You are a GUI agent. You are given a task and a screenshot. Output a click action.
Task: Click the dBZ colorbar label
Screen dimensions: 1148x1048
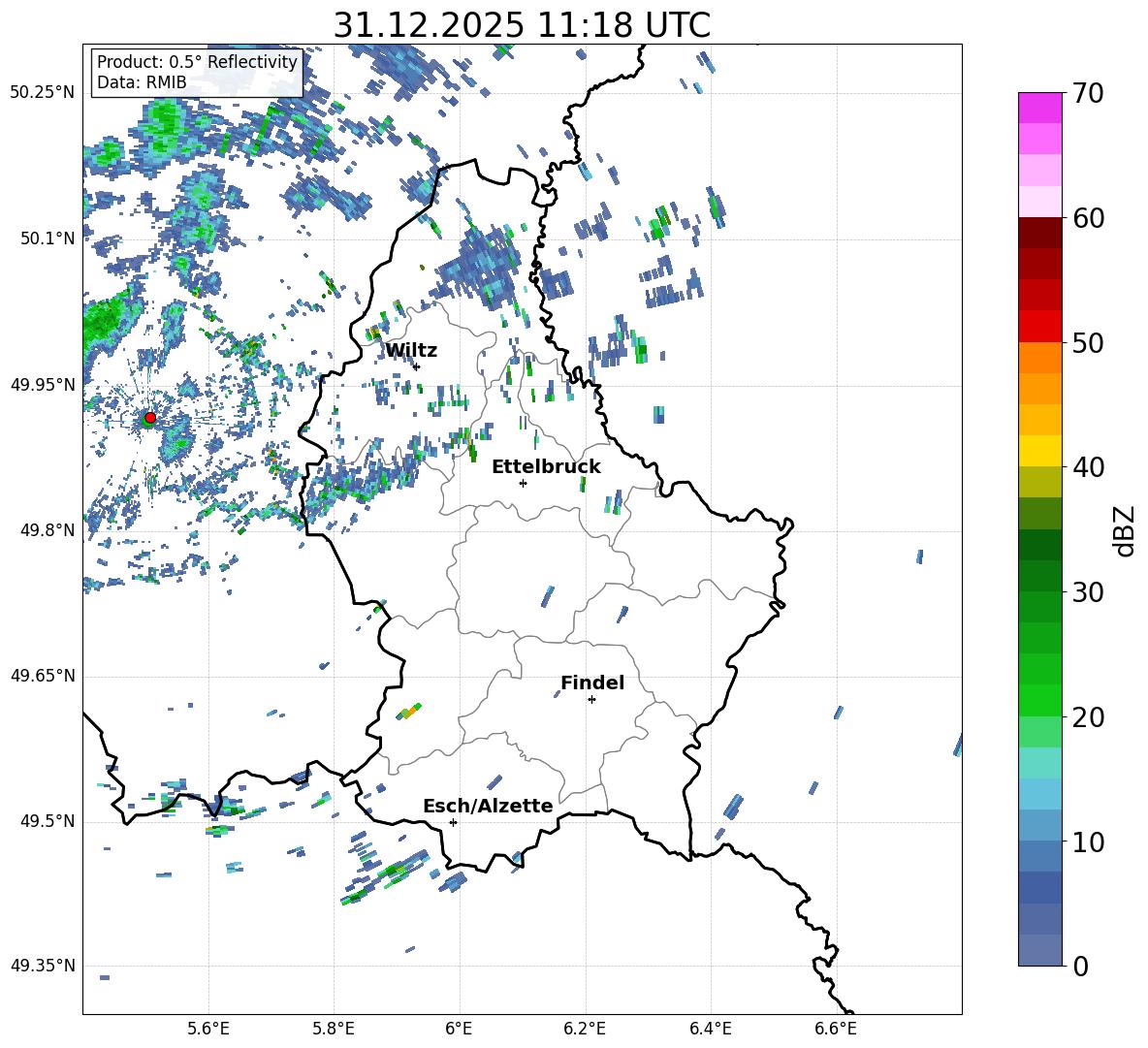[1124, 530]
